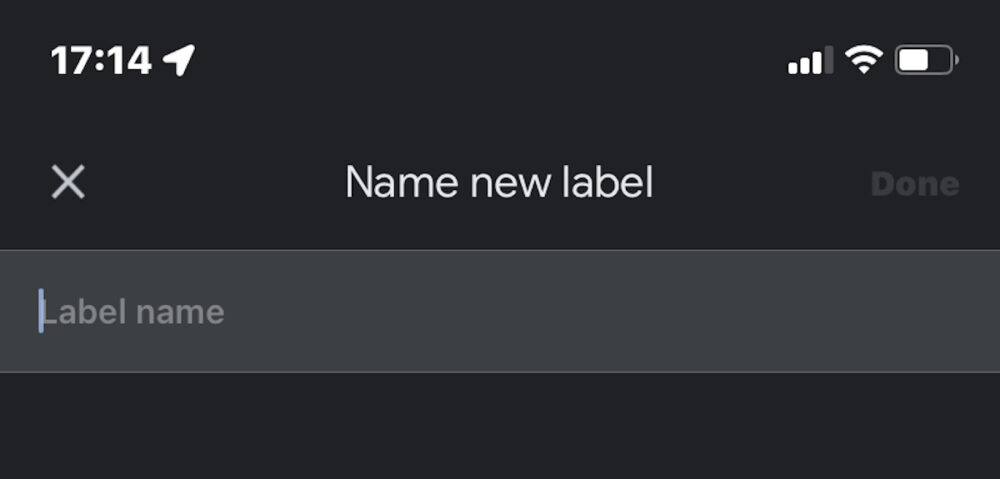The height and width of the screenshot is (479, 1000).
Task: Click the Wi-Fi status icon
Action: 862,60
